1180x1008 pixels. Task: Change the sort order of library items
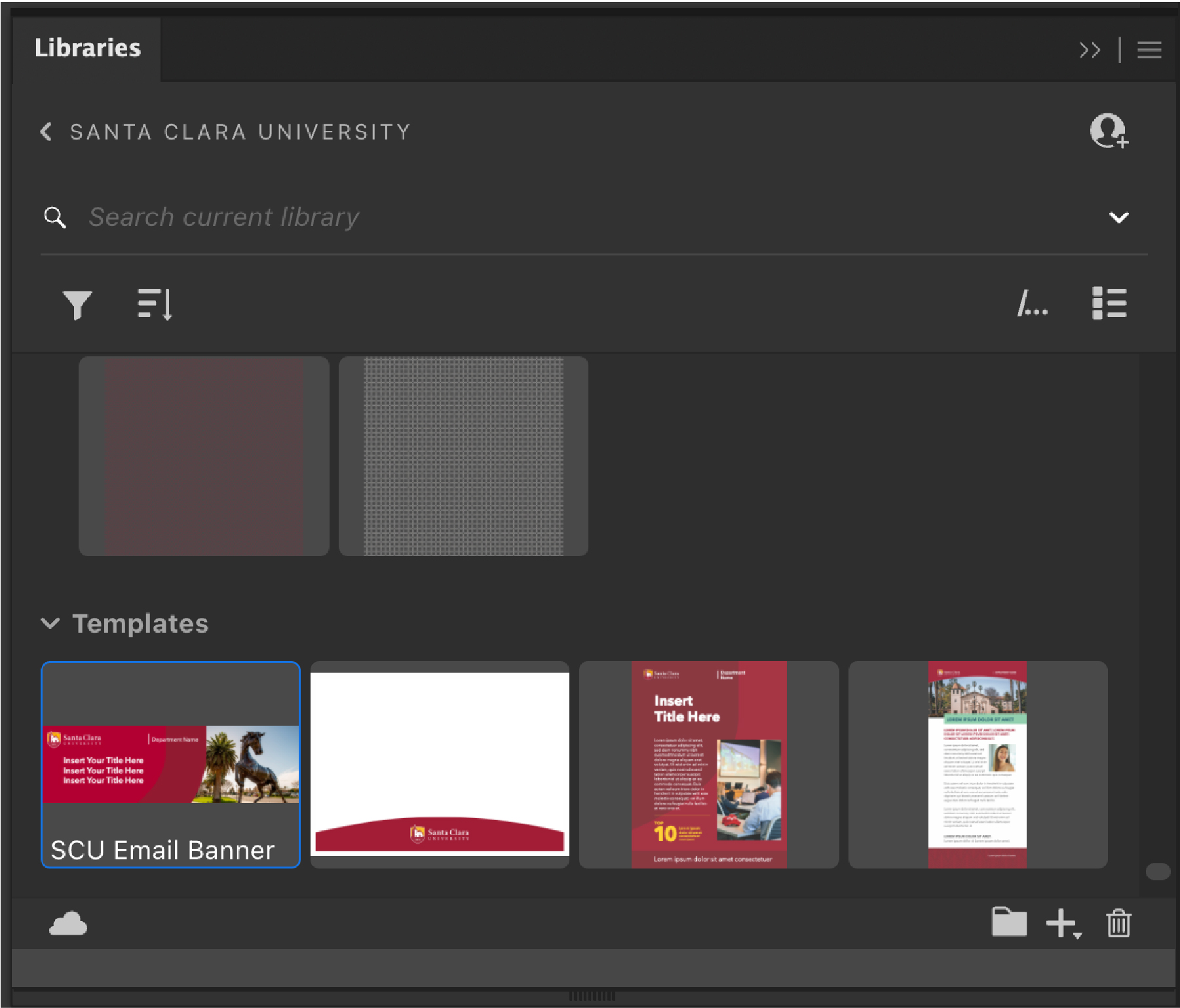point(155,304)
